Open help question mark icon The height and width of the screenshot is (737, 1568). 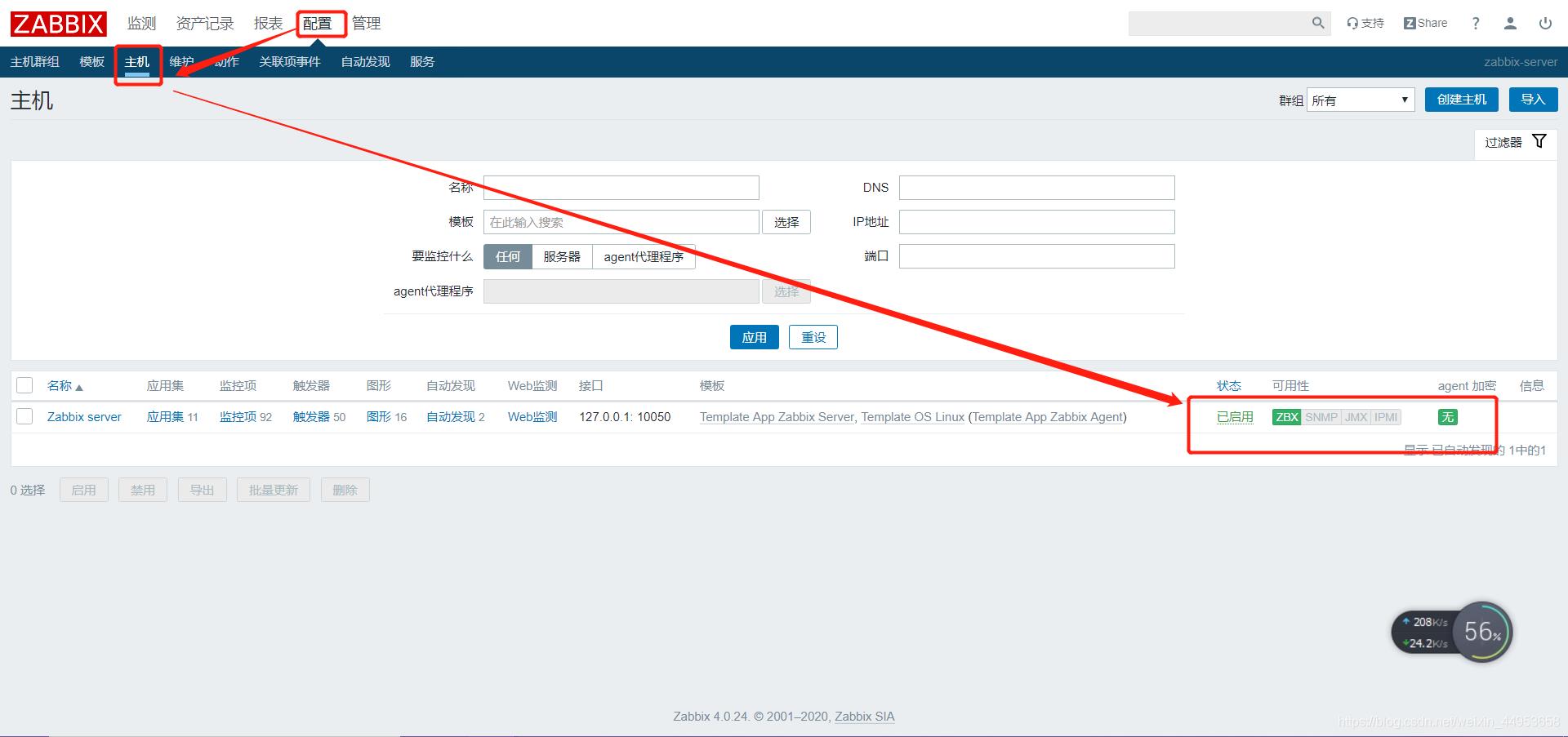click(x=1476, y=24)
